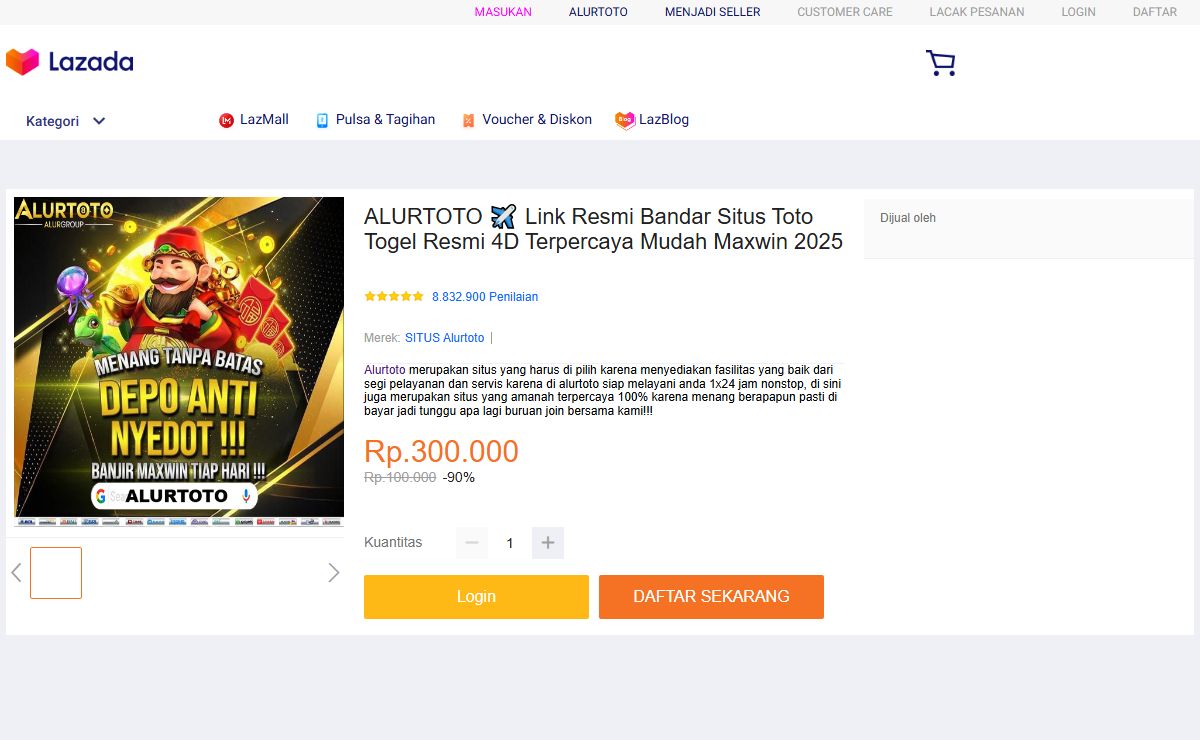Open Menjadi Seller in top bar
This screenshot has height=740, width=1200.
713,12
